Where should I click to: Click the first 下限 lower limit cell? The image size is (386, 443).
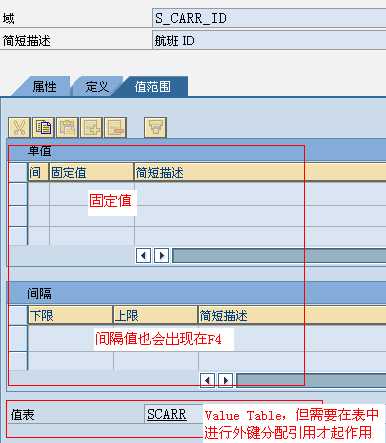pyautogui.click(x=70, y=337)
